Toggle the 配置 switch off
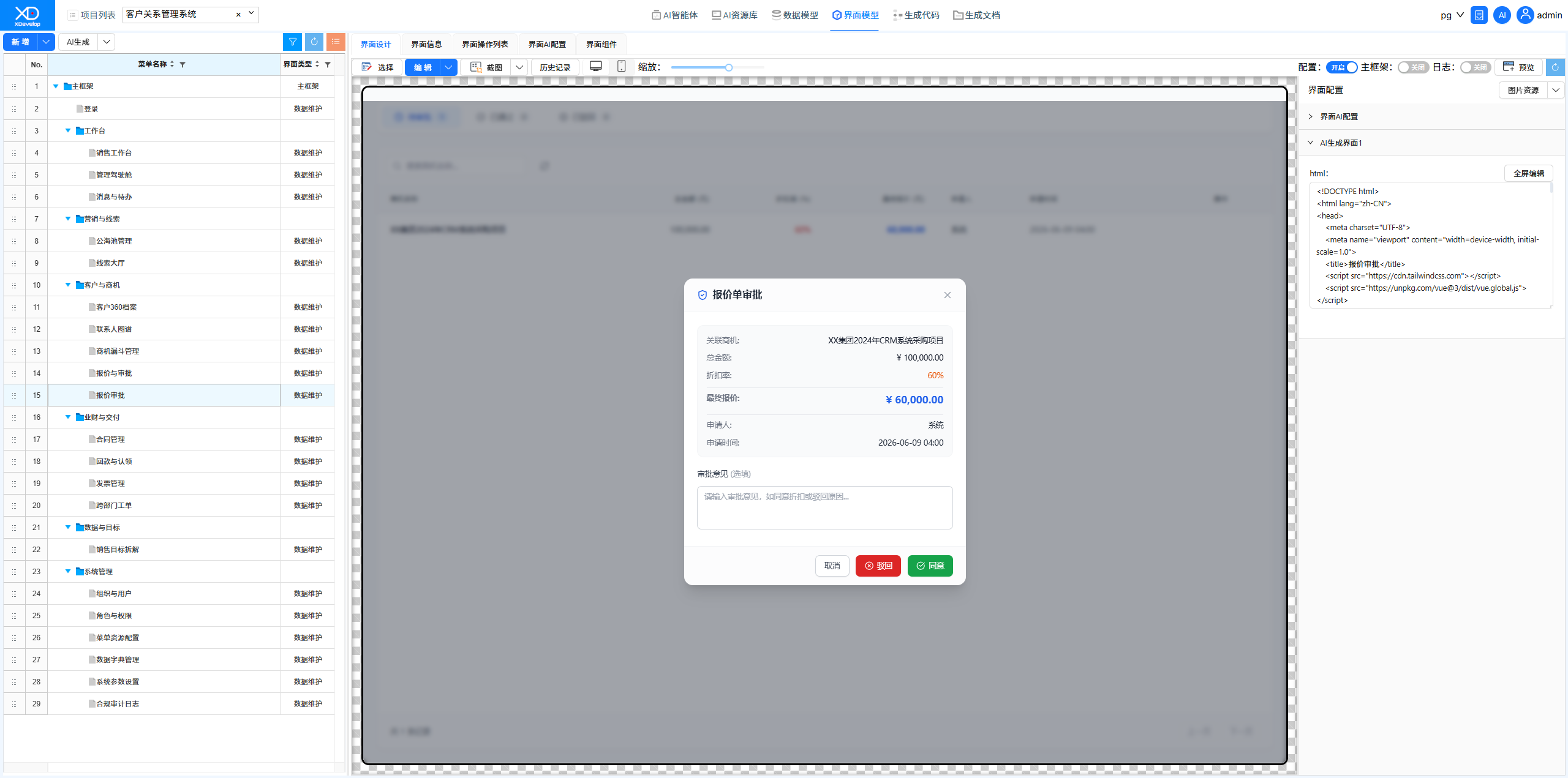 1341,67
